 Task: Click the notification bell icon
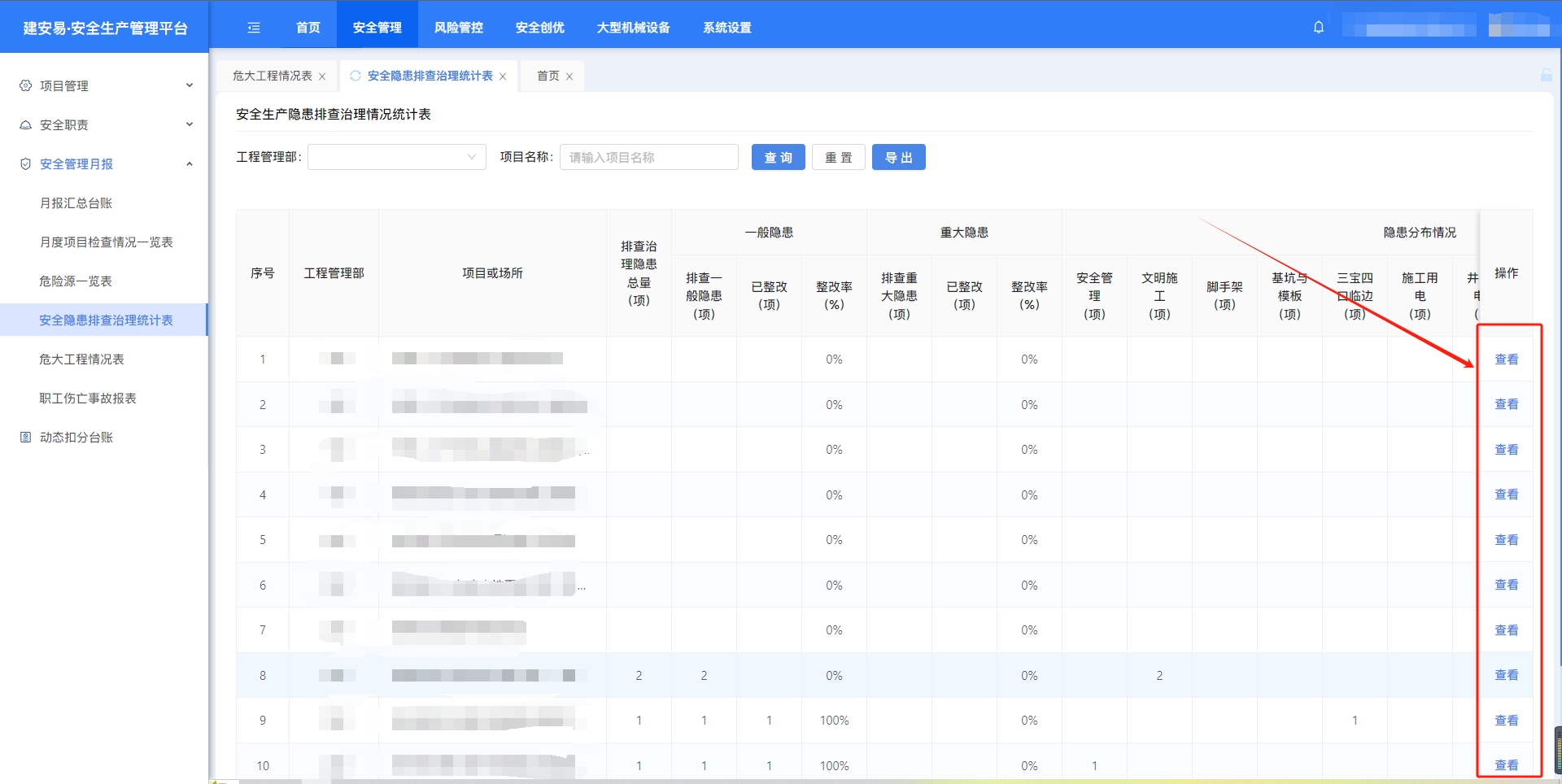(1319, 27)
